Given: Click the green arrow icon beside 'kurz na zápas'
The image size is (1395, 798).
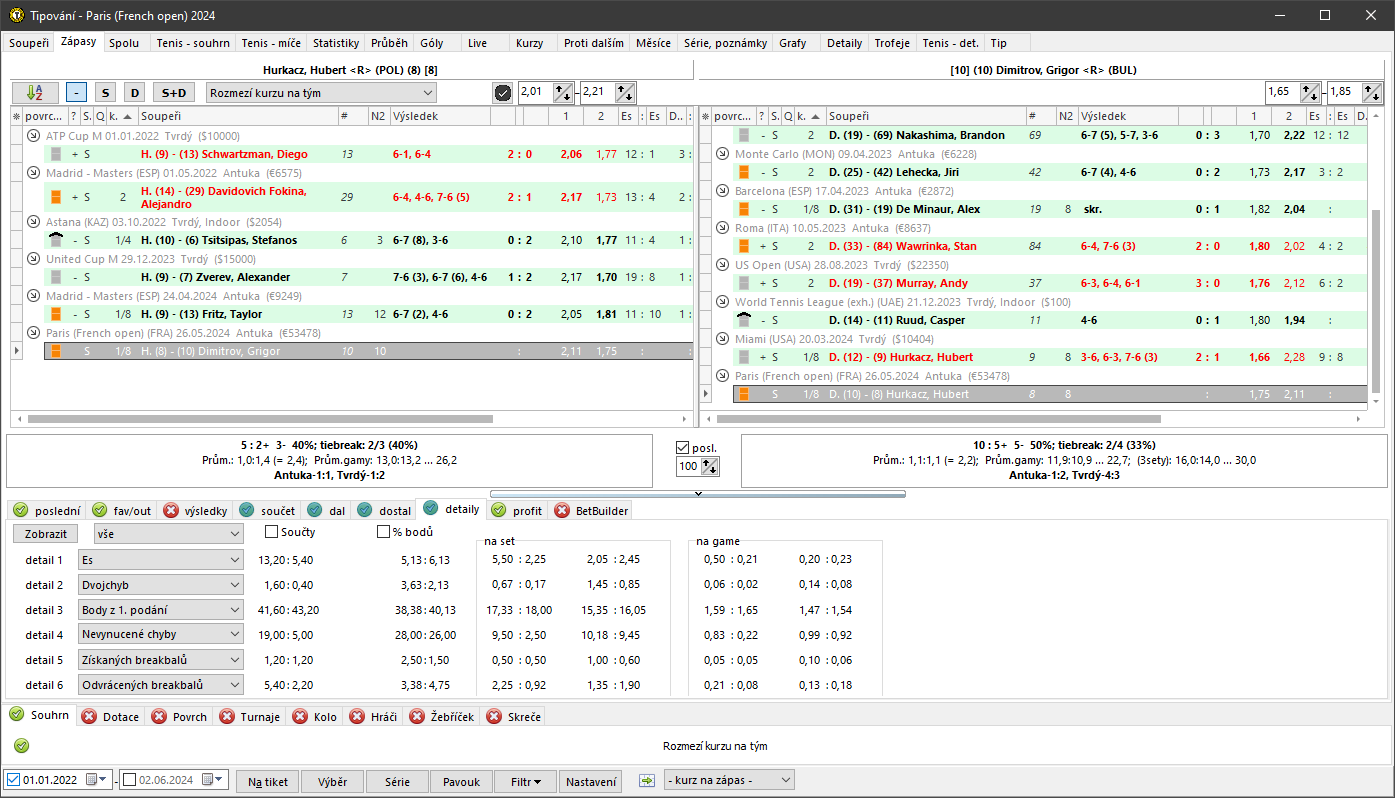Looking at the screenshot, I should click(x=647, y=780).
